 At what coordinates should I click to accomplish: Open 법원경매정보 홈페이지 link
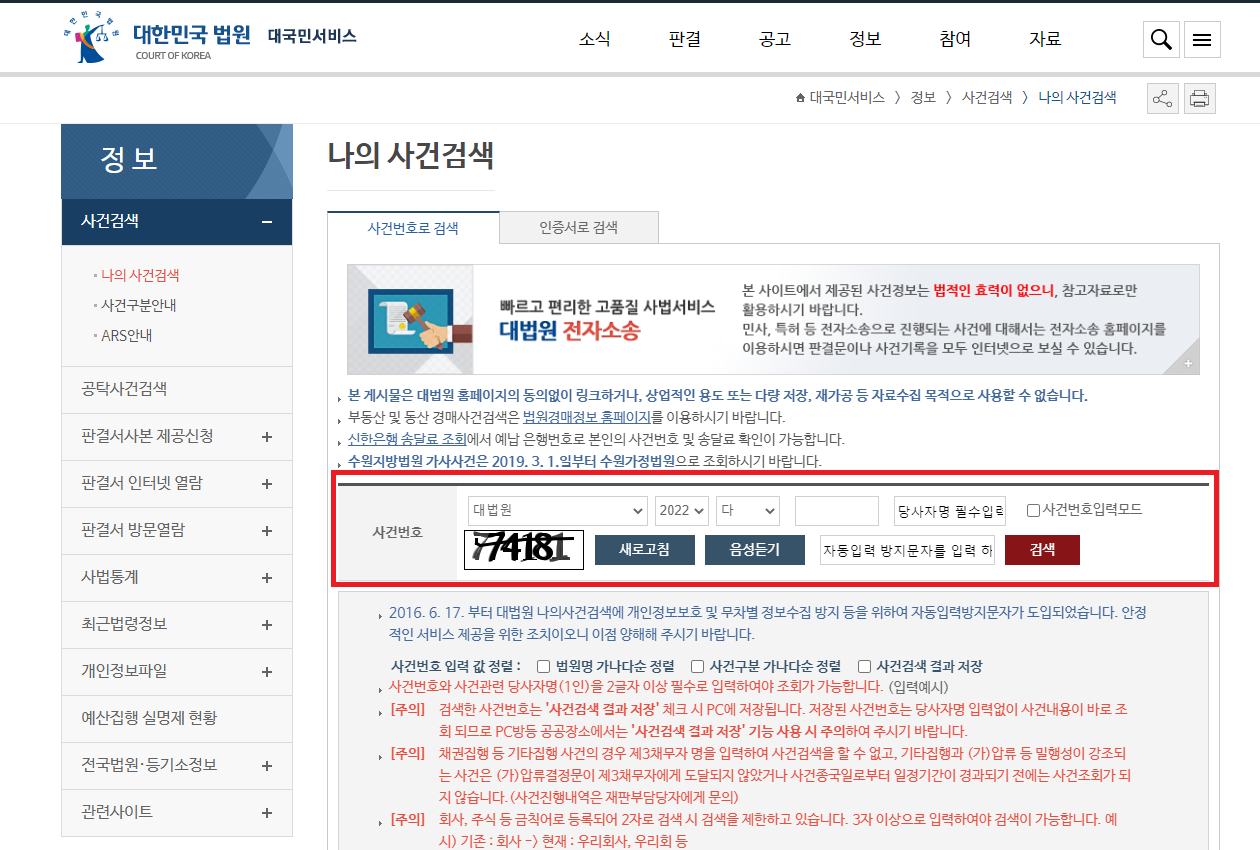(x=587, y=418)
